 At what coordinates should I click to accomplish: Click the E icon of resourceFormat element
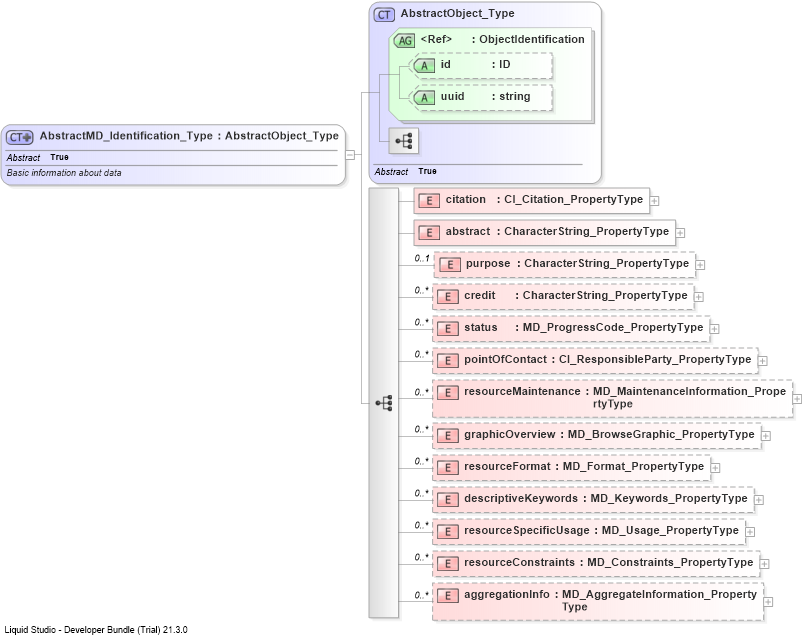[x=448, y=468]
